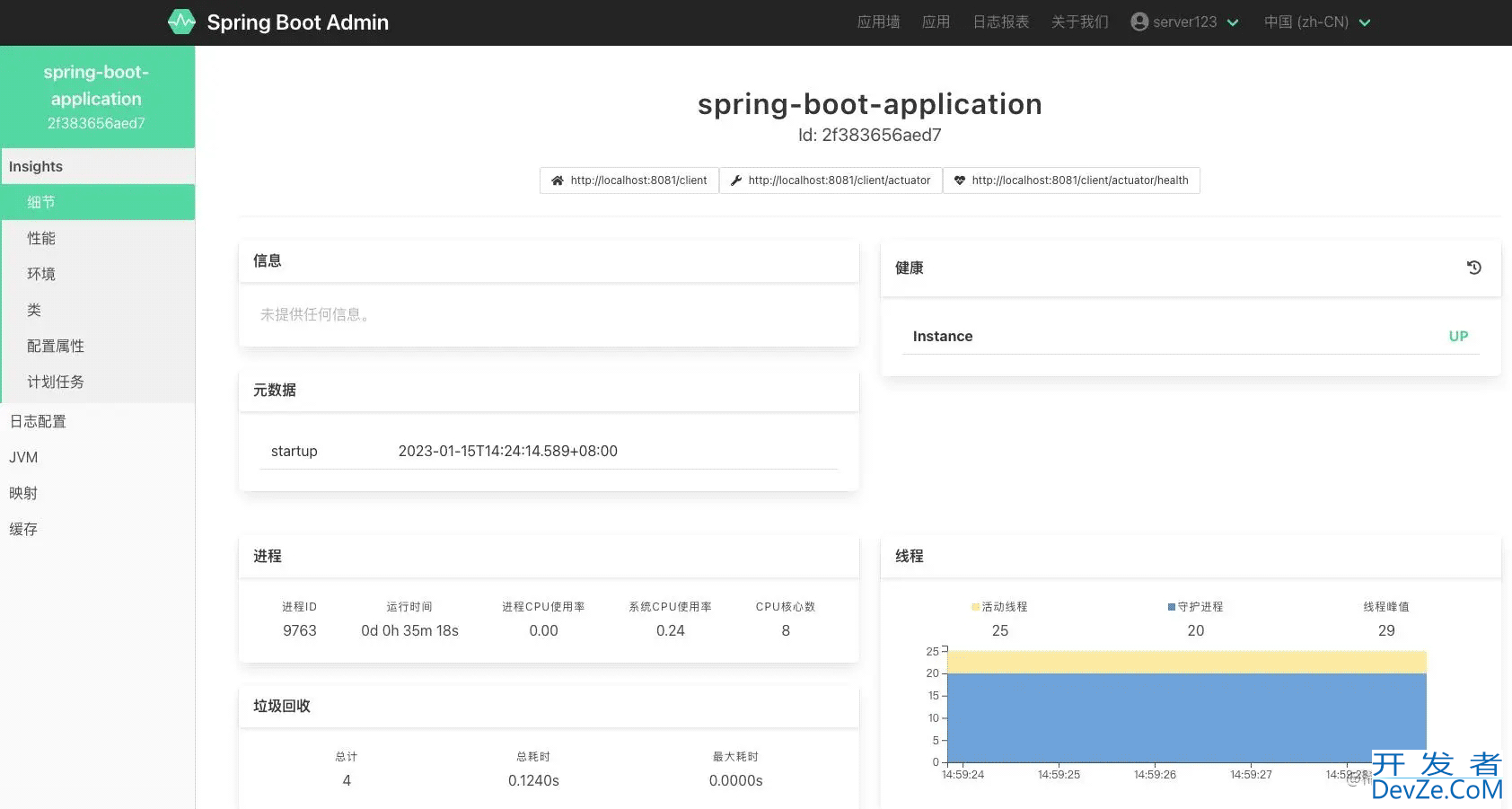
Task: Click the UP status label
Action: (1458, 336)
